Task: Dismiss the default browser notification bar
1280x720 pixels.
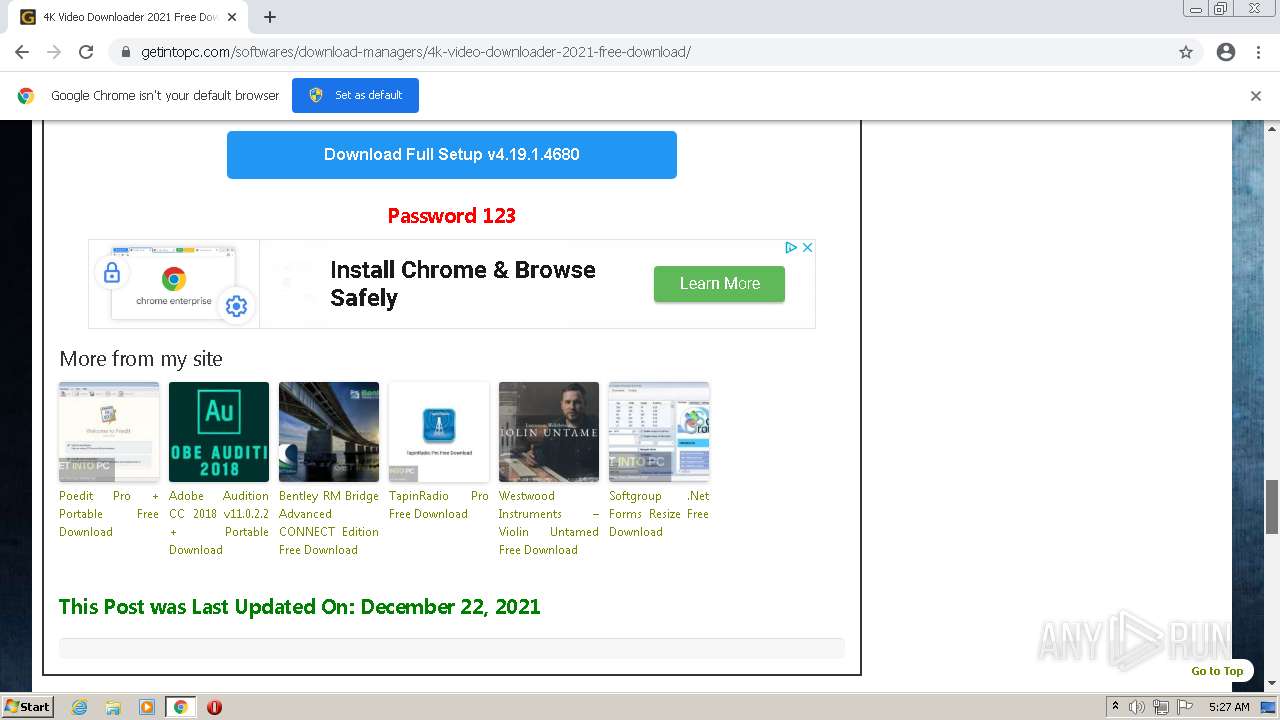Action: click(1256, 96)
